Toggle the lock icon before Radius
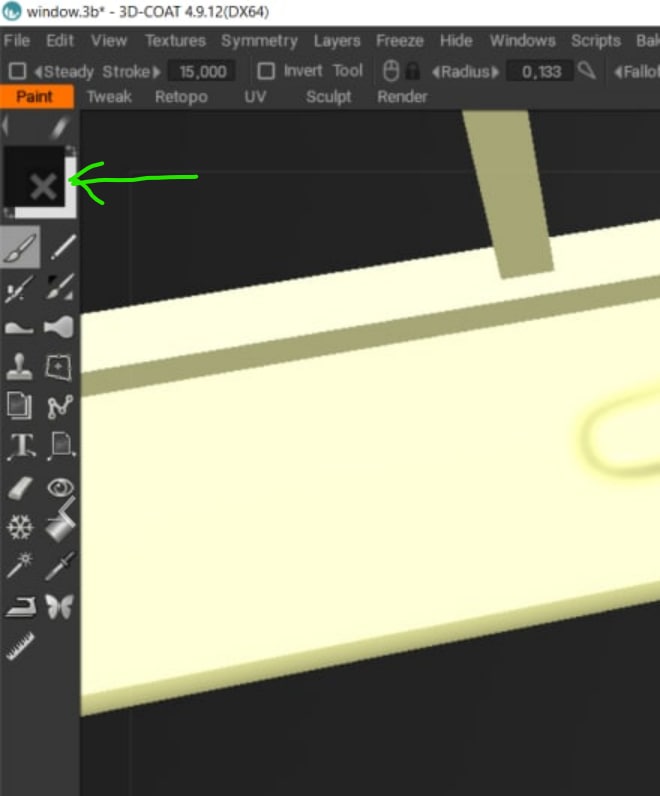660x796 pixels. pyautogui.click(x=413, y=71)
